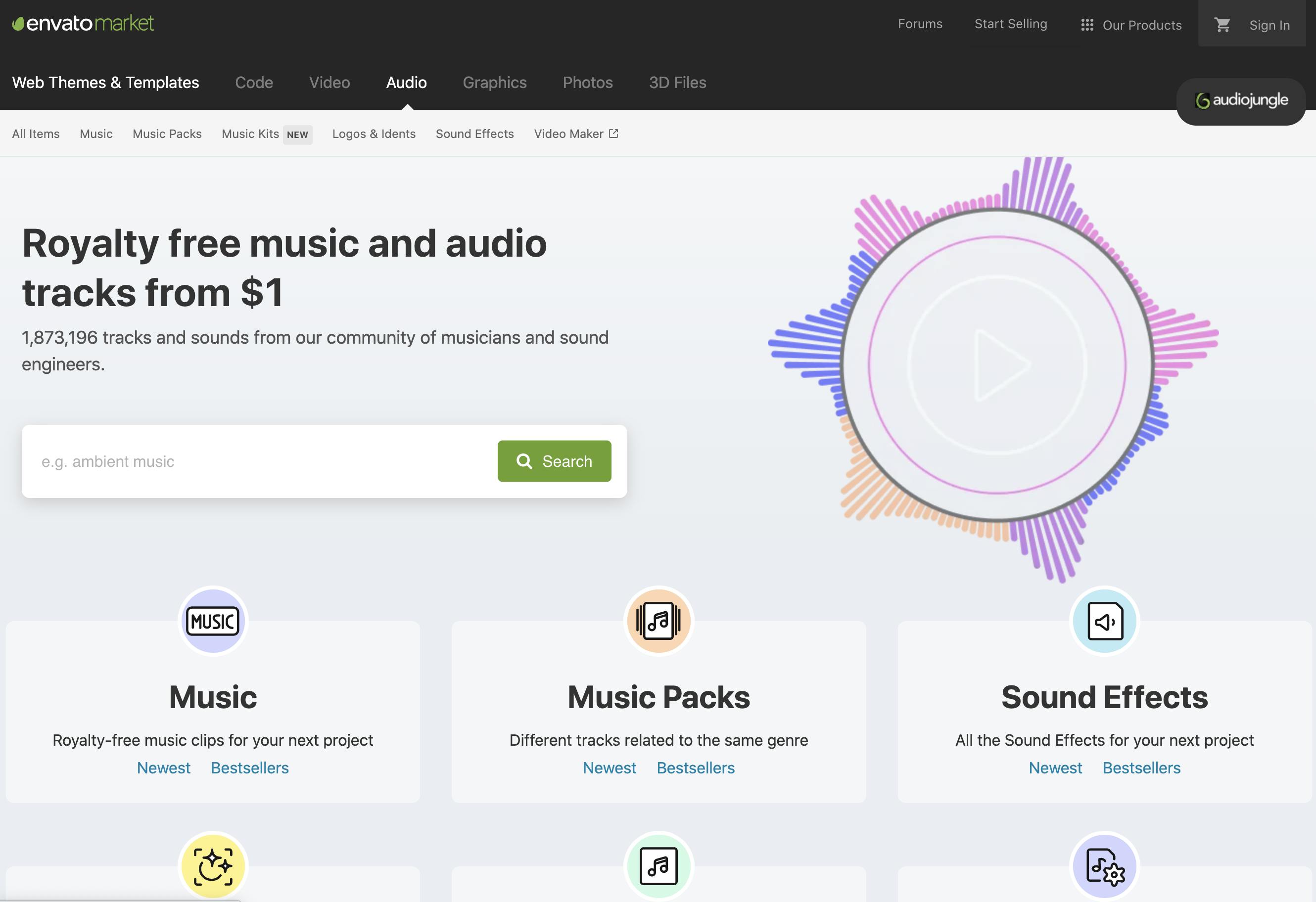Select the Music Kits filter

[250, 134]
